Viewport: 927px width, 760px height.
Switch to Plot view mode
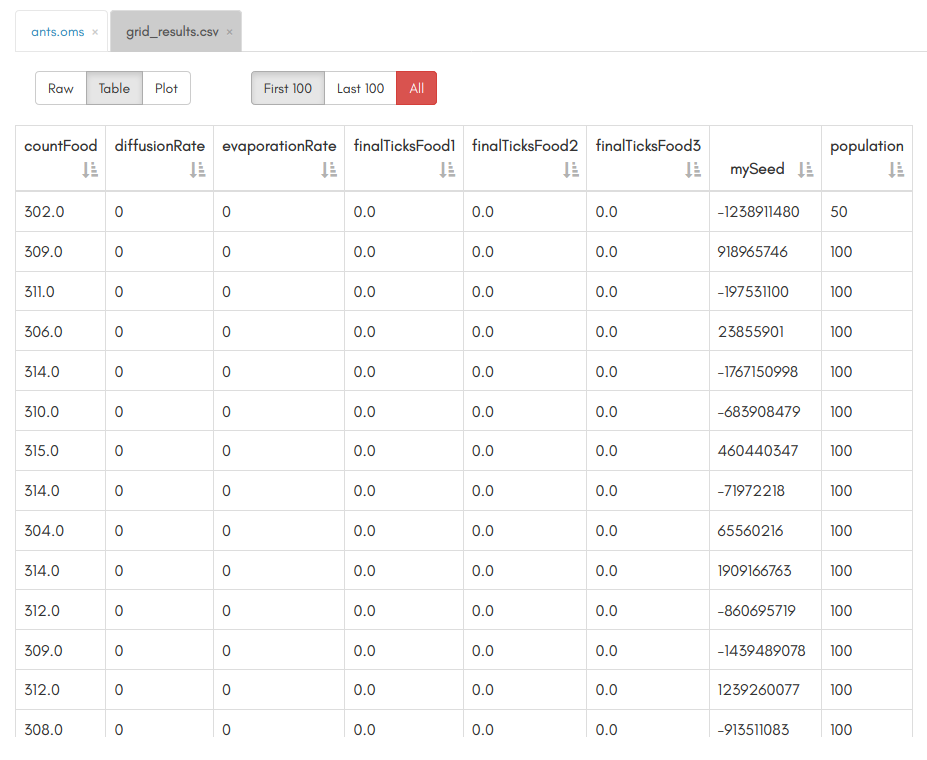coord(166,88)
